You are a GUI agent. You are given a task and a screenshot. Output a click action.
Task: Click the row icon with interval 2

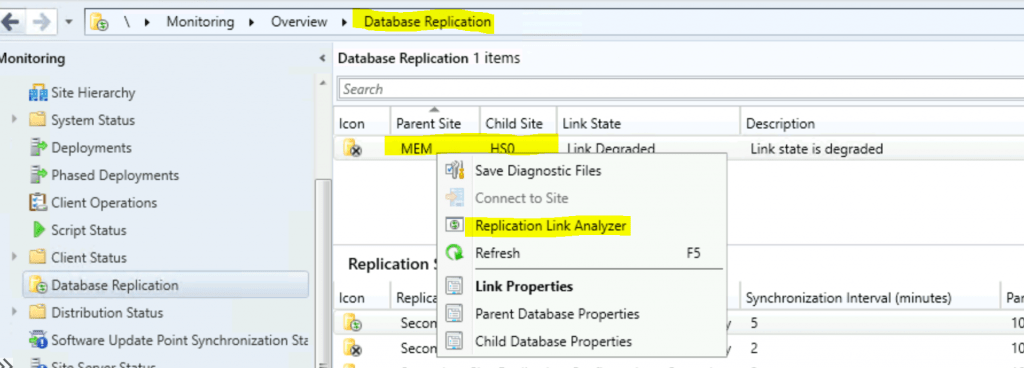[x=352, y=349]
